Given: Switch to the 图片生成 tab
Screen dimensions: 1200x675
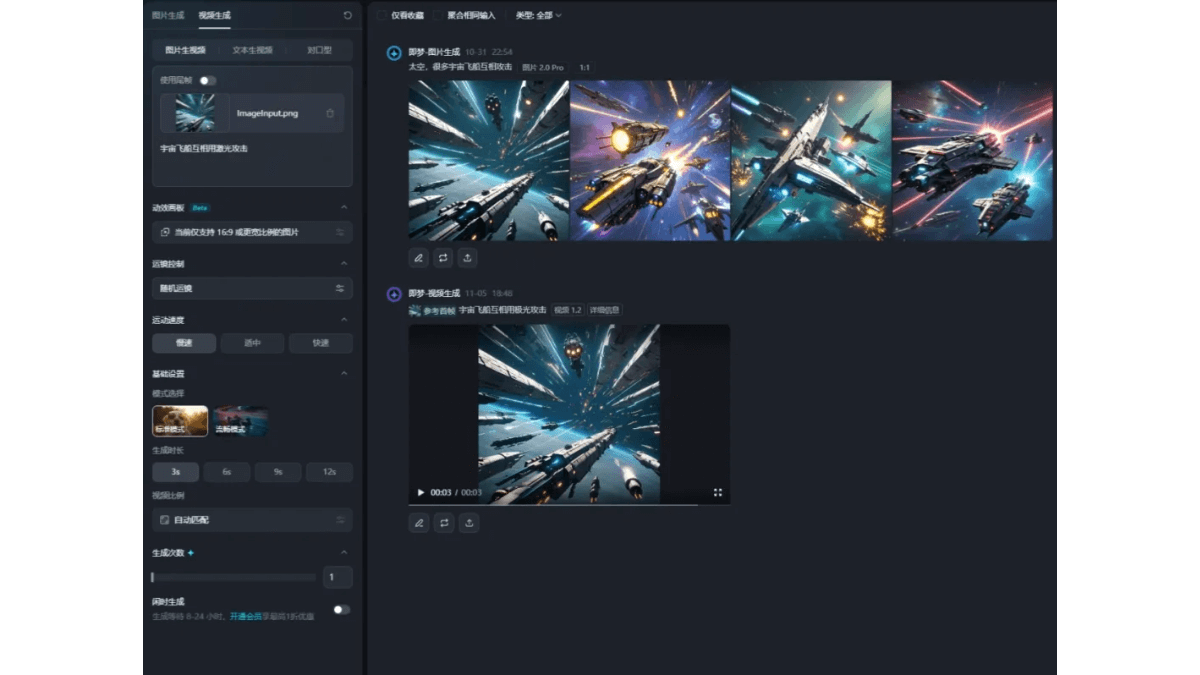Looking at the screenshot, I should 167,15.
